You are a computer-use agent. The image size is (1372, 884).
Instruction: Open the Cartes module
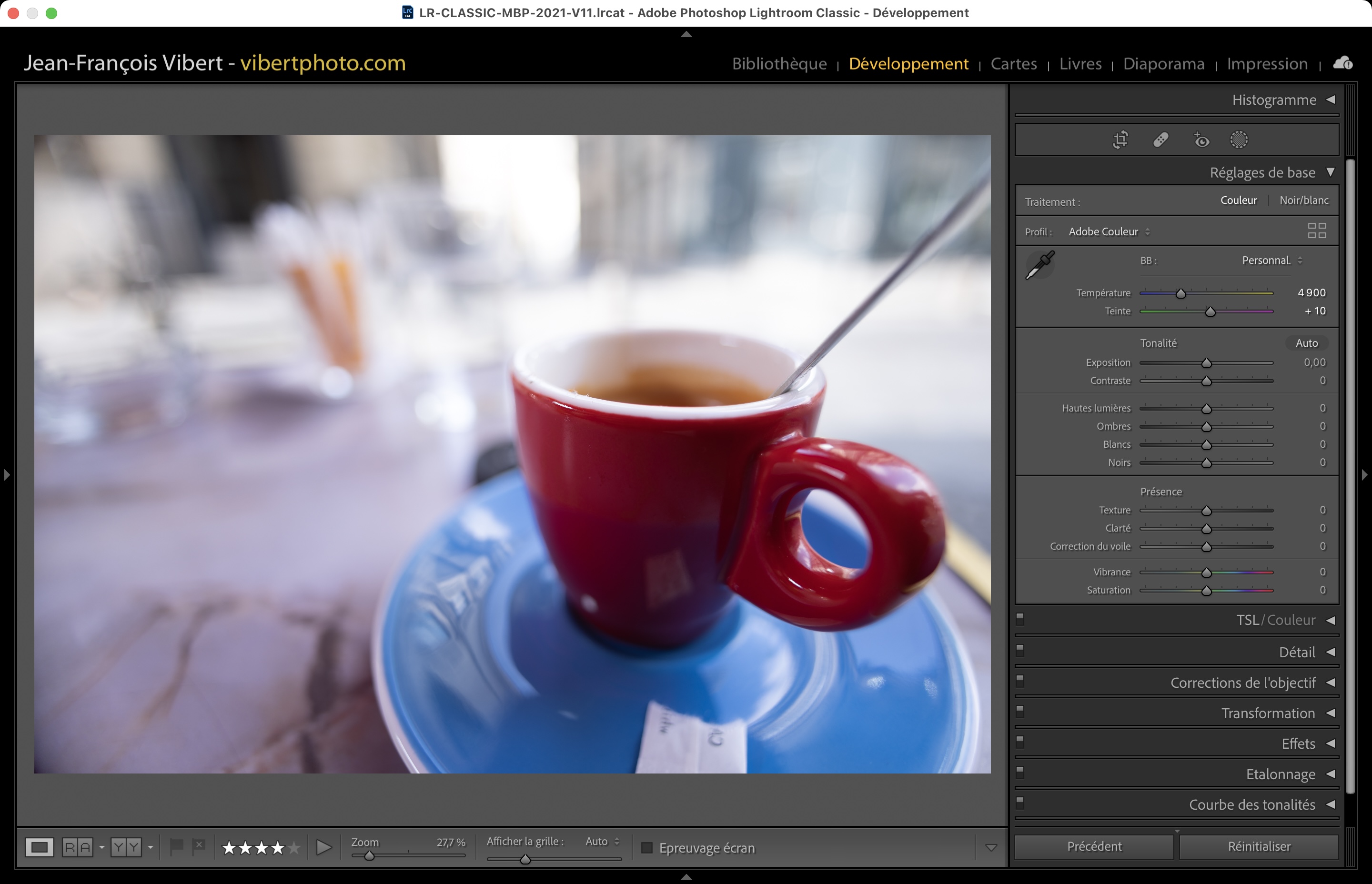(x=1013, y=63)
